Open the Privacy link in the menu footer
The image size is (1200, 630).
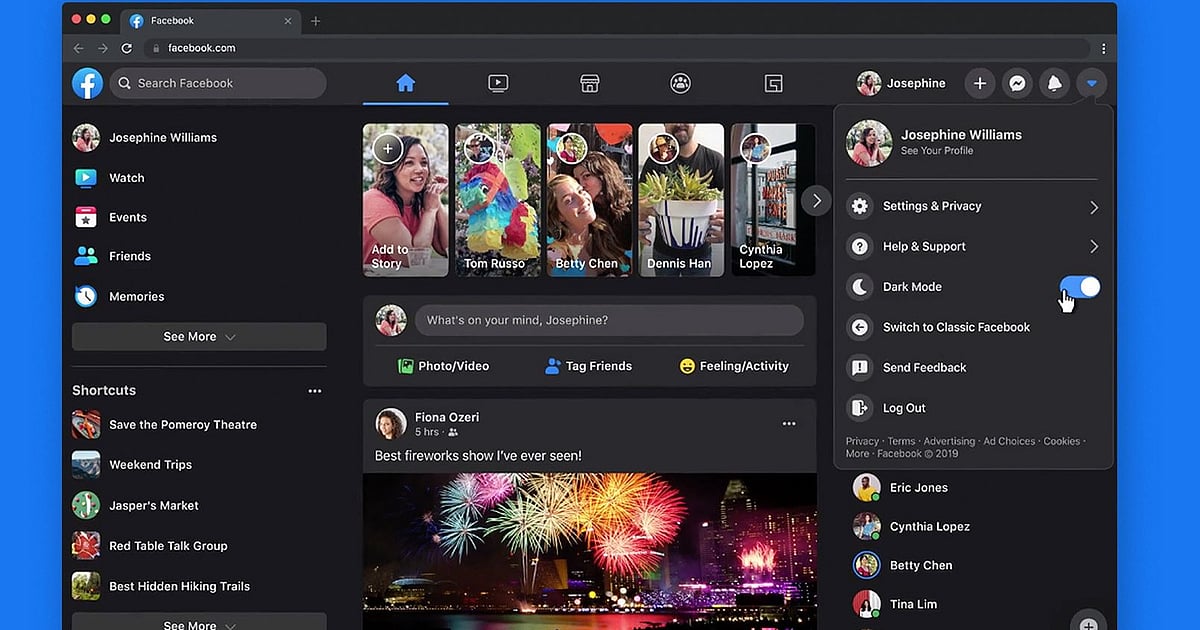tap(861, 440)
